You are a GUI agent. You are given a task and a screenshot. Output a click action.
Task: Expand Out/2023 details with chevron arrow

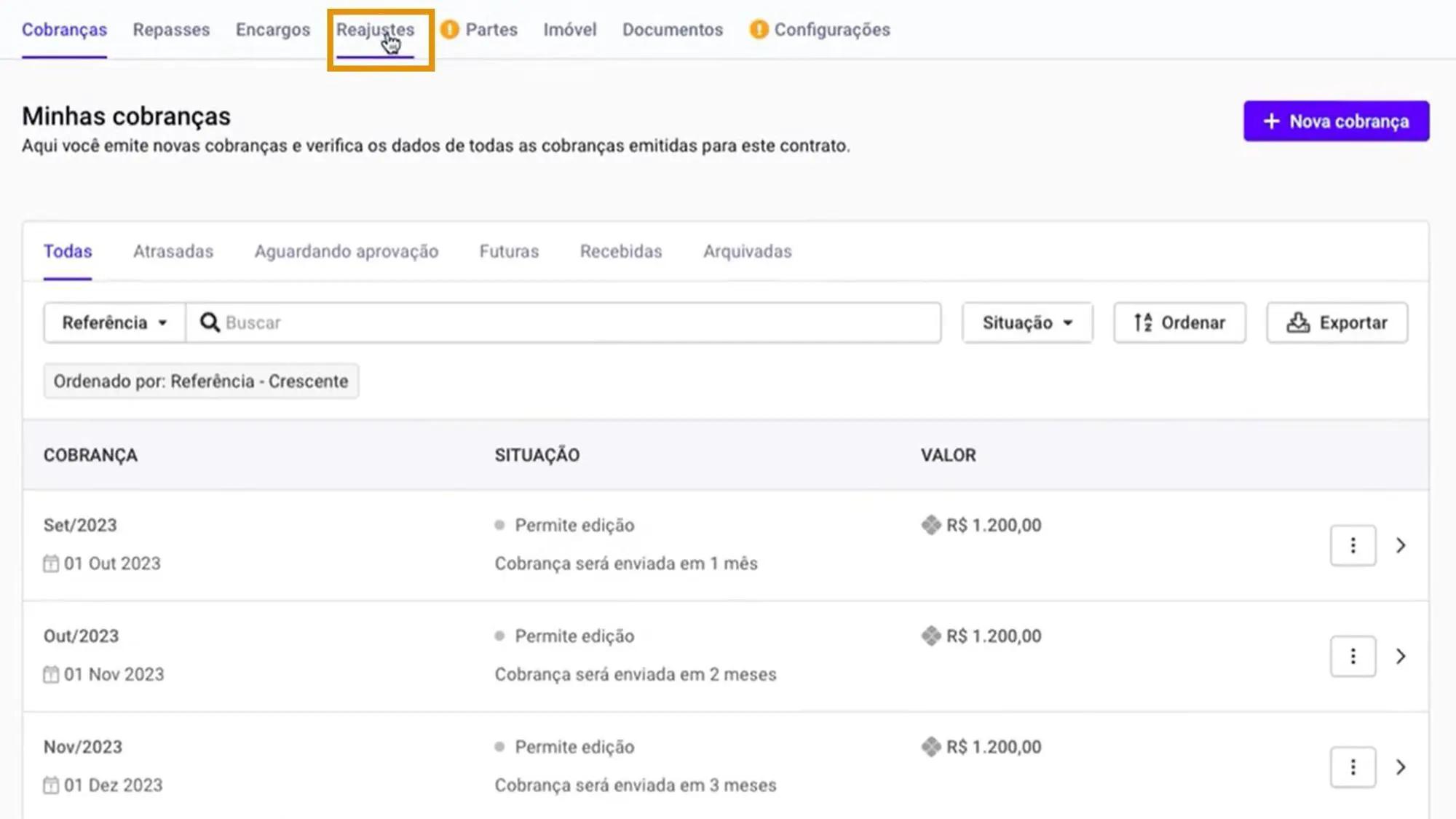point(1401,656)
